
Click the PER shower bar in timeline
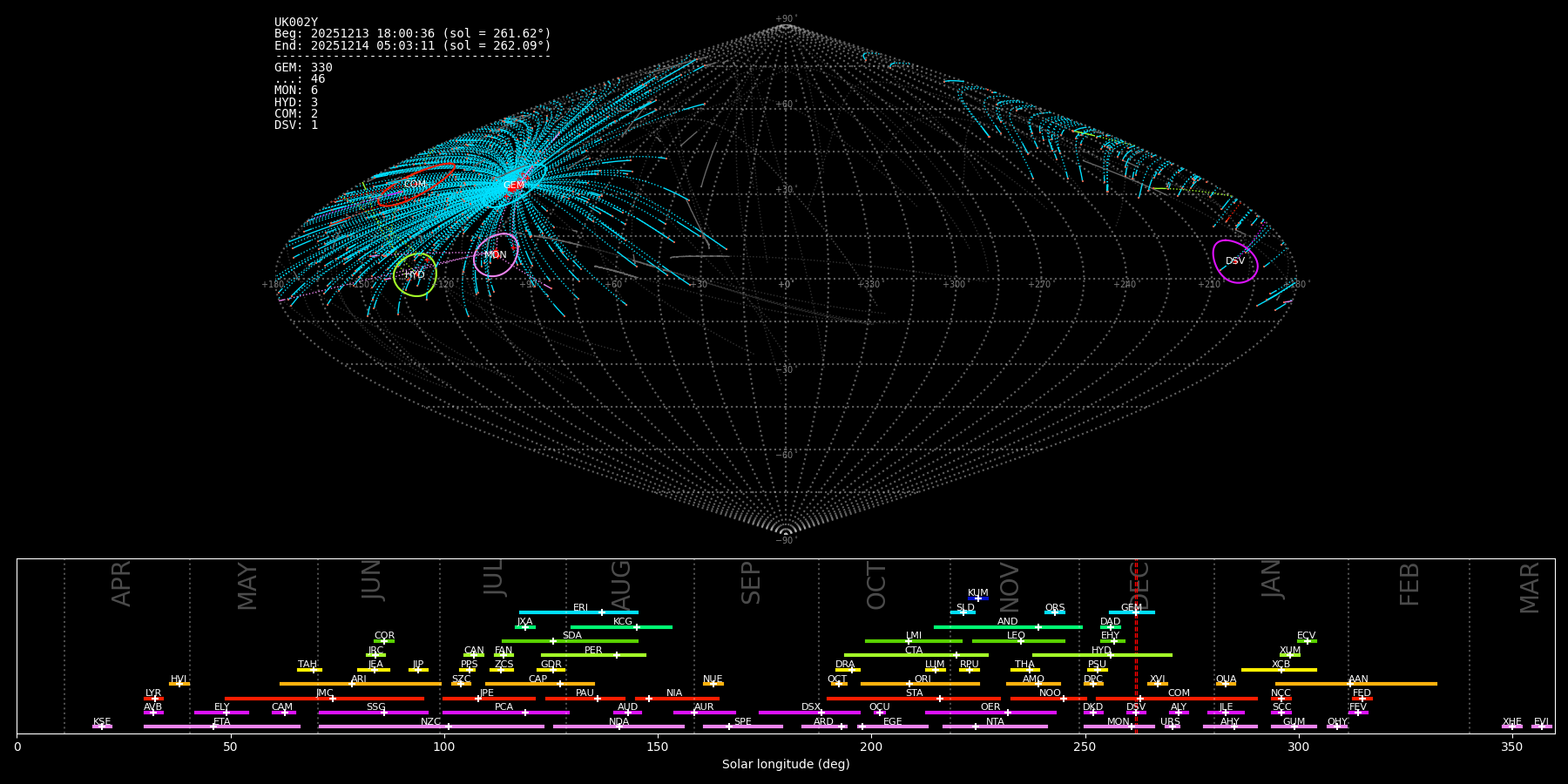(593, 655)
